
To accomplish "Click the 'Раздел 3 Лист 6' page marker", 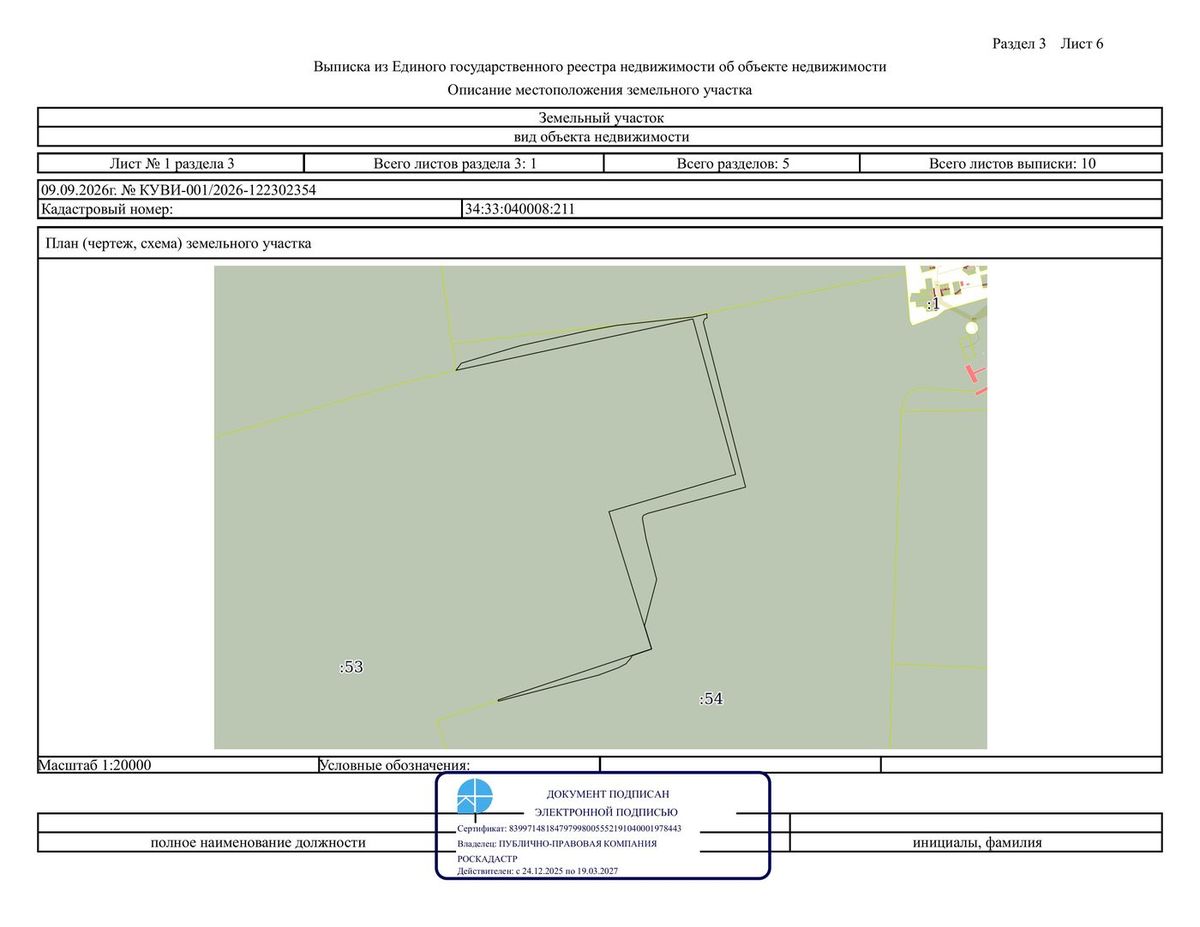I will pyautogui.click(x=1047, y=43).
